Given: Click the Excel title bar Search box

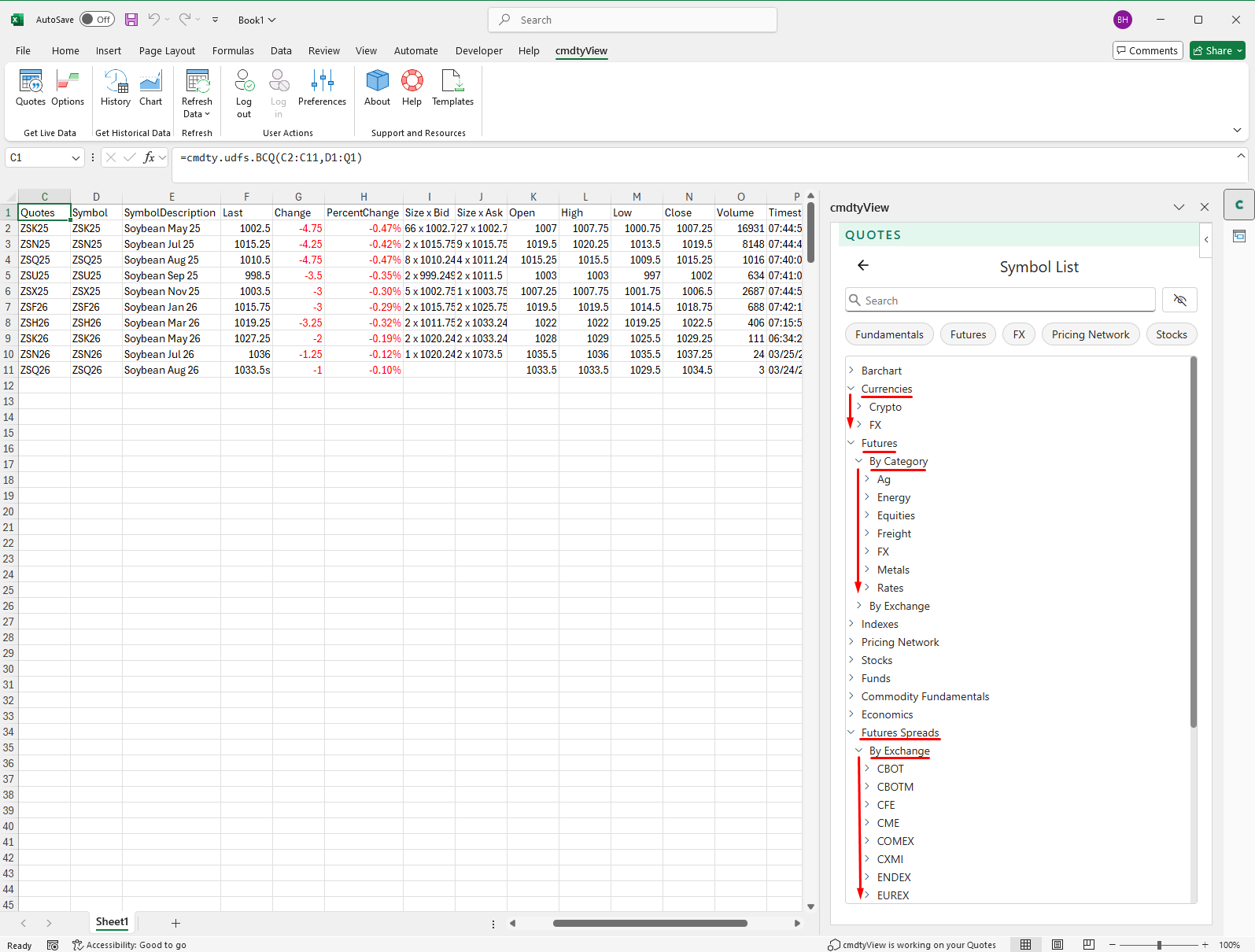Looking at the screenshot, I should pos(632,20).
